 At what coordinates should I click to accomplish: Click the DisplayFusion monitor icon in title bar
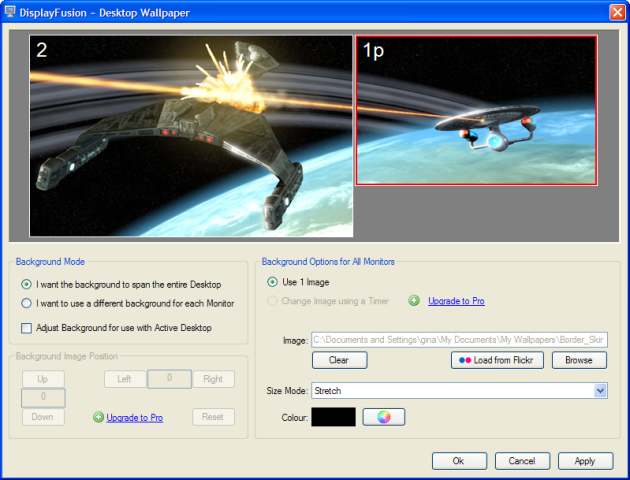tap(10, 12)
